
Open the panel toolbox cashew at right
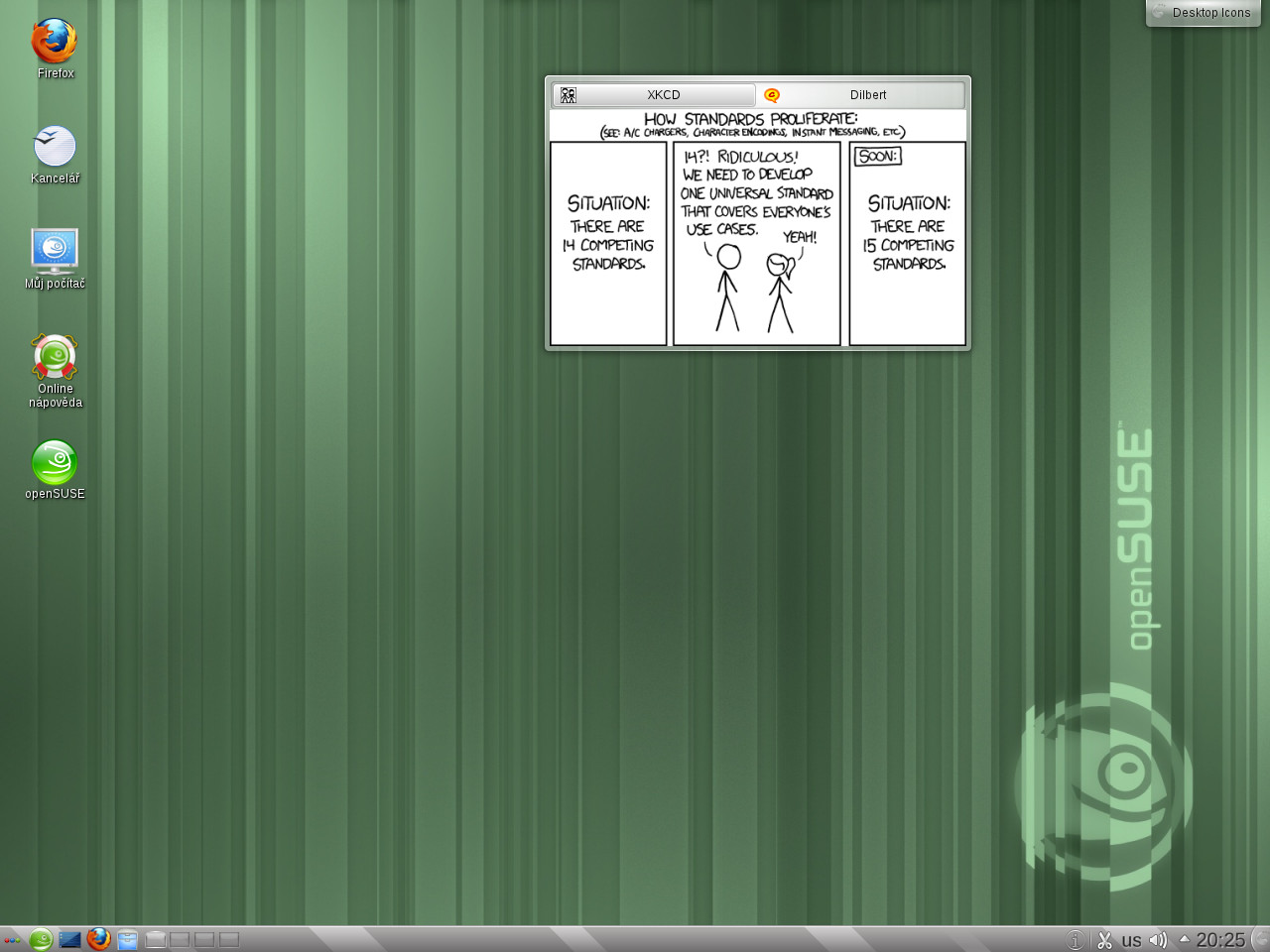coord(1261,939)
